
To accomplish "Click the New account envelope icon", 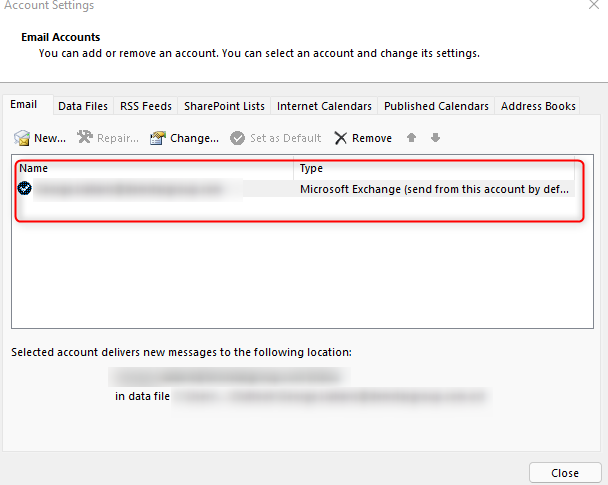I will pos(22,138).
